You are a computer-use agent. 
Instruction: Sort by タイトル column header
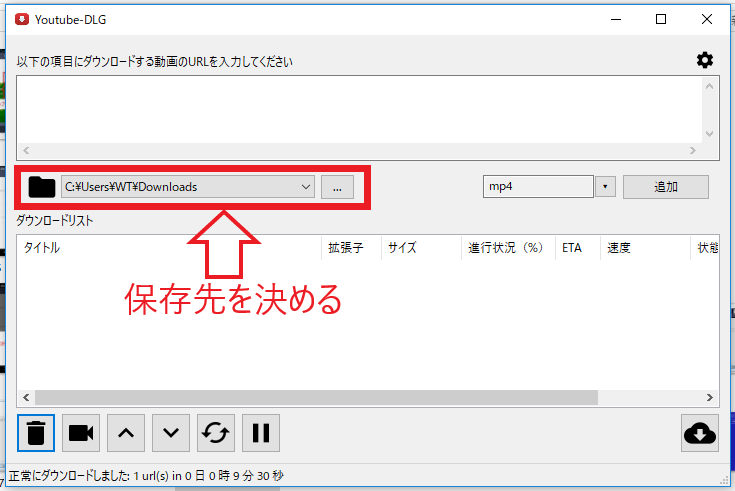click(x=169, y=248)
